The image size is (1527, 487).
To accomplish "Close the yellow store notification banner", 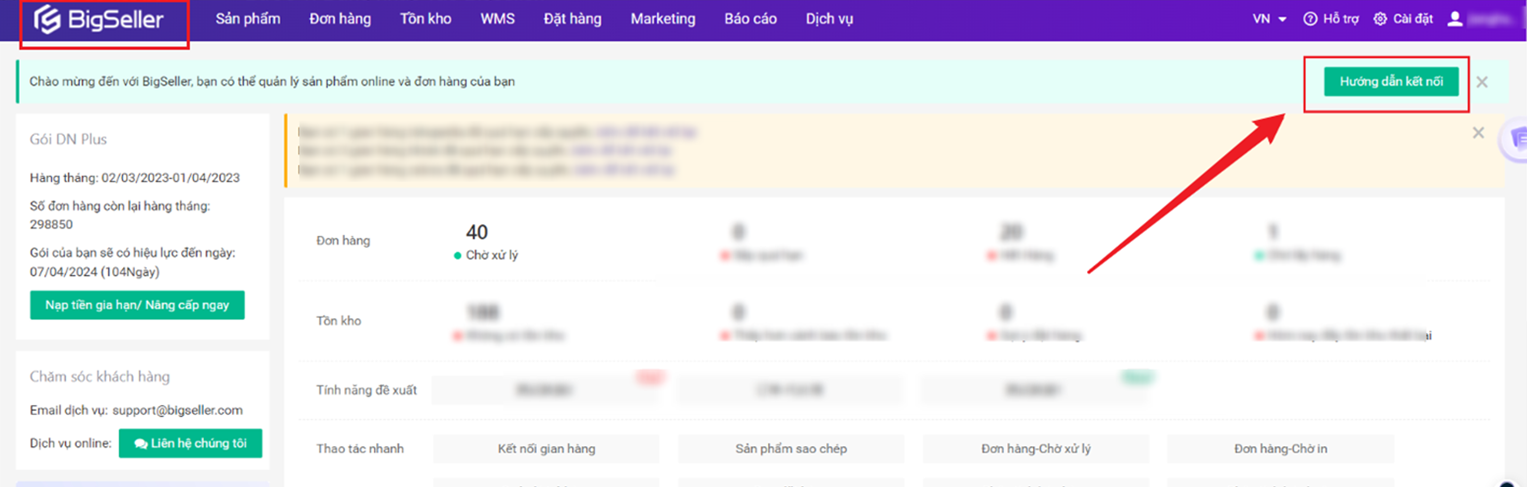I will point(1478,133).
